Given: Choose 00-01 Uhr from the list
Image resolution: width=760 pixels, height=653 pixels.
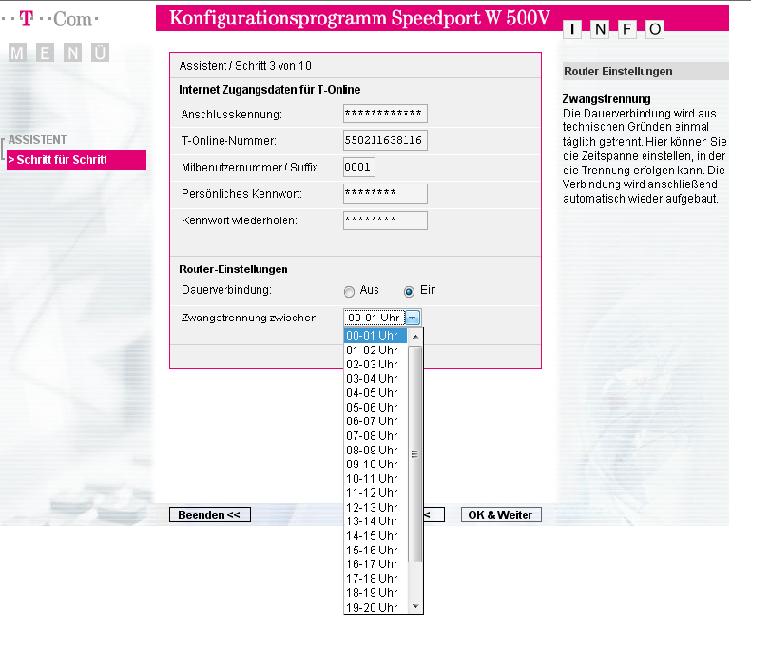Looking at the screenshot, I should (x=375, y=335).
